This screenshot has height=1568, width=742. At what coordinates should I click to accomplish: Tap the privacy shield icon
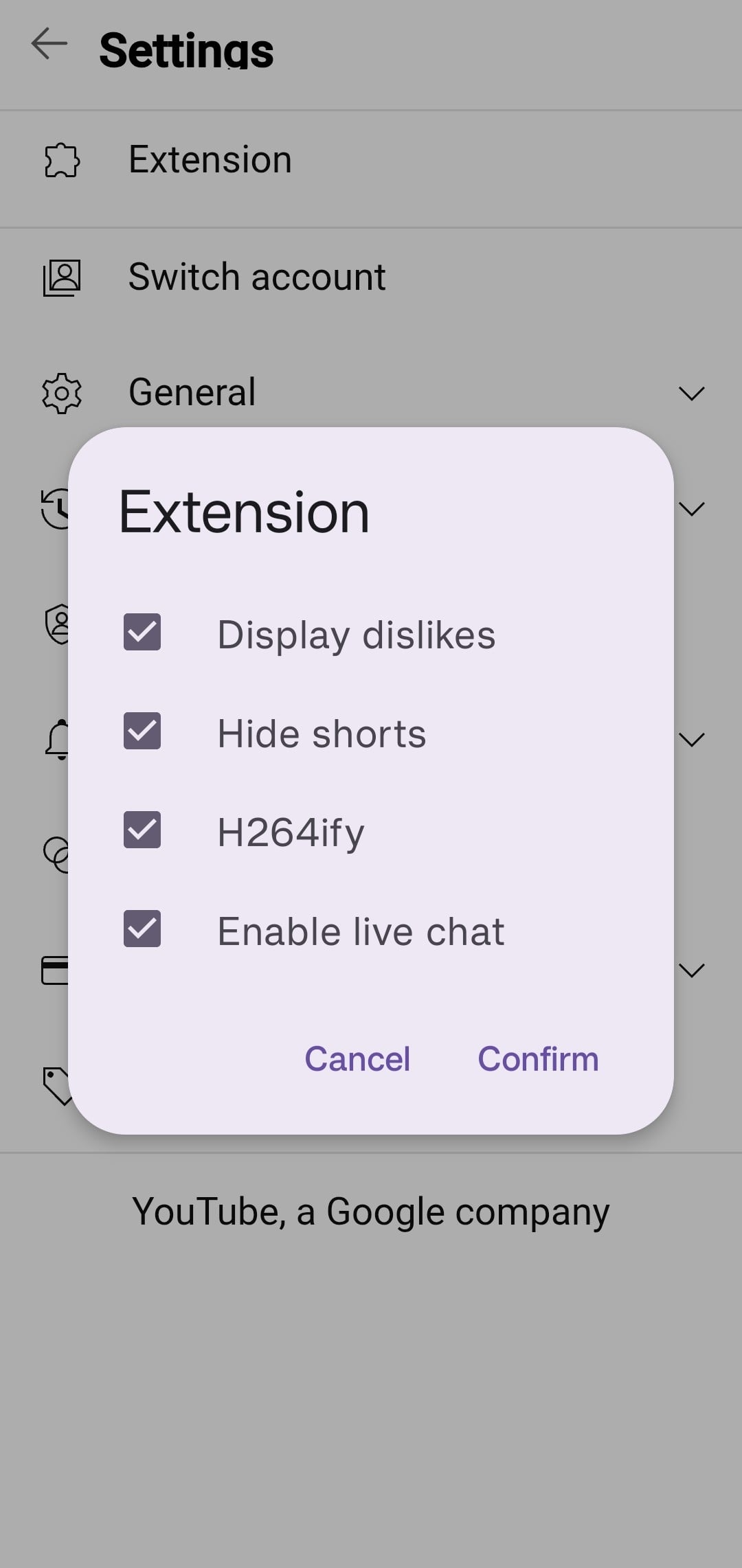point(58,624)
